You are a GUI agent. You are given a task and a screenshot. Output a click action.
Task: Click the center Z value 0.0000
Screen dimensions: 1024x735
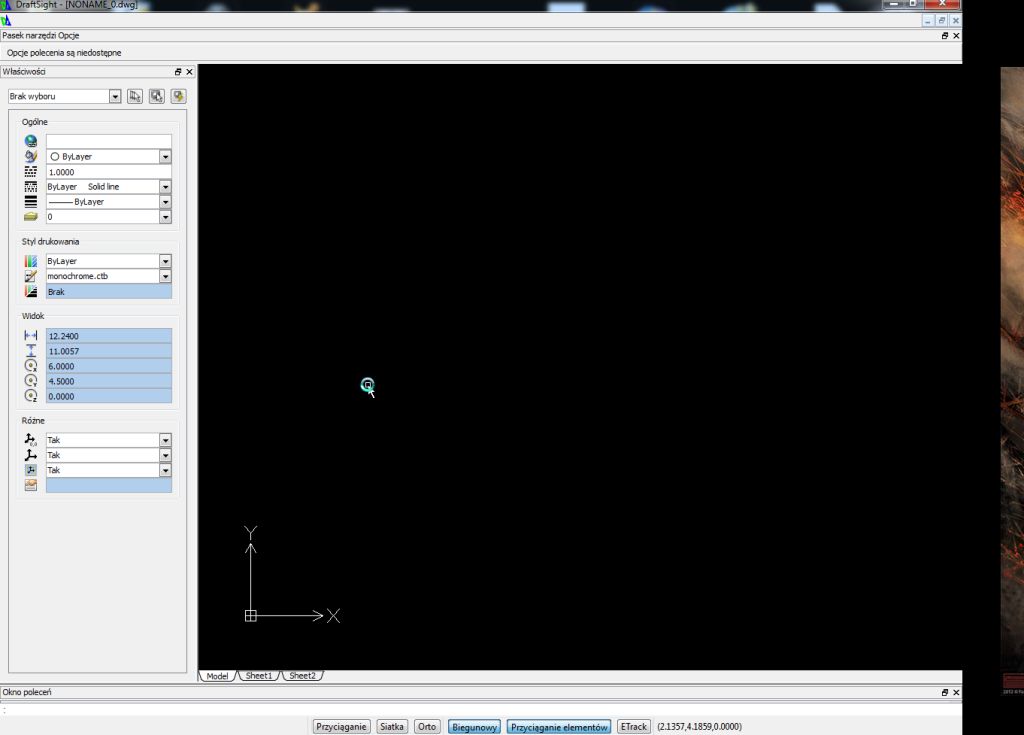[109, 396]
